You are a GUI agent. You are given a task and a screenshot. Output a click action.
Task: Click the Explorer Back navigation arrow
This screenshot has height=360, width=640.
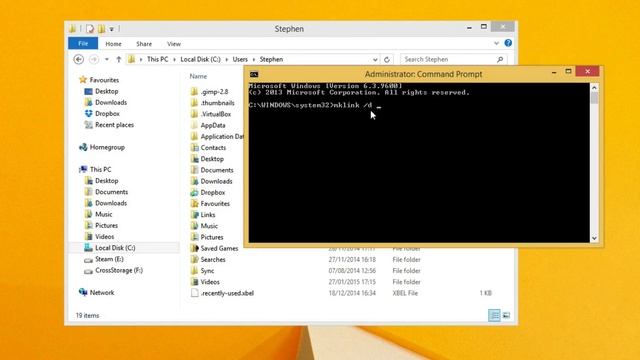tap(78, 60)
